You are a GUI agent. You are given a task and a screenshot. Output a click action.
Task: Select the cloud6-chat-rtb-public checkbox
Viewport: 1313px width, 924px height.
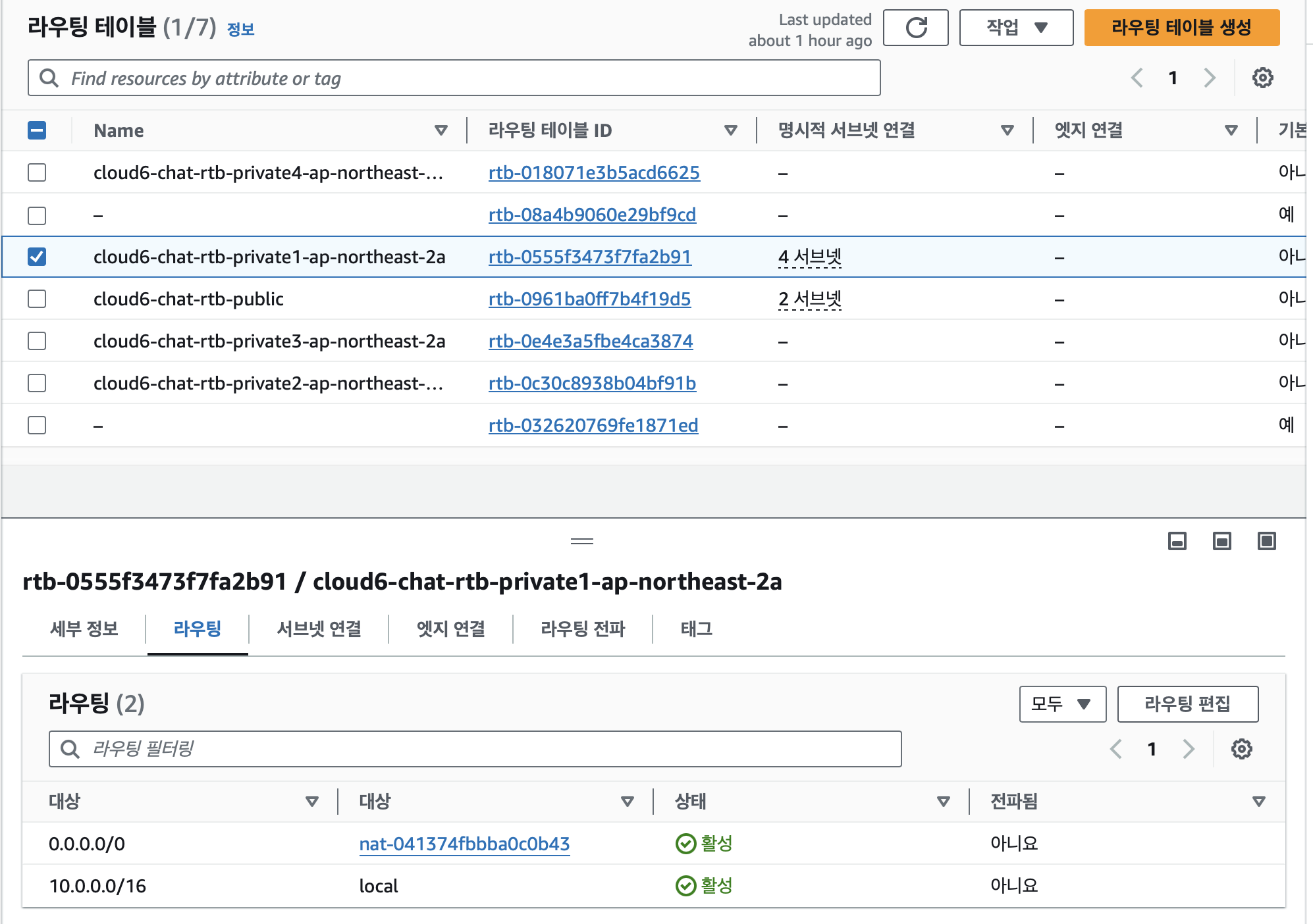[x=37, y=299]
